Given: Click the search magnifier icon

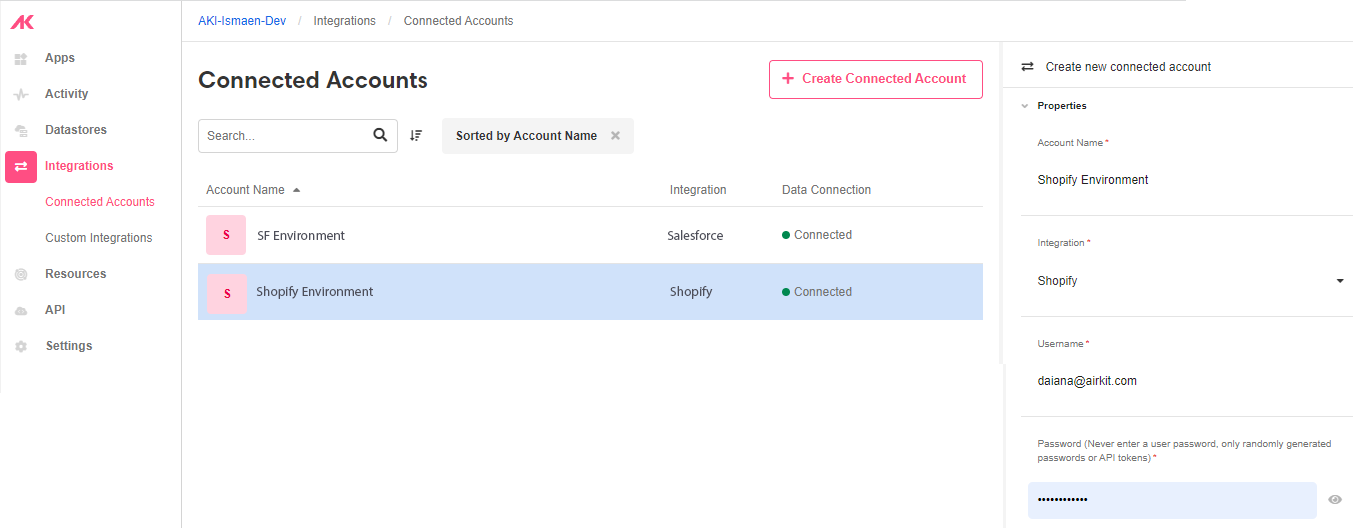Looking at the screenshot, I should (380, 135).
